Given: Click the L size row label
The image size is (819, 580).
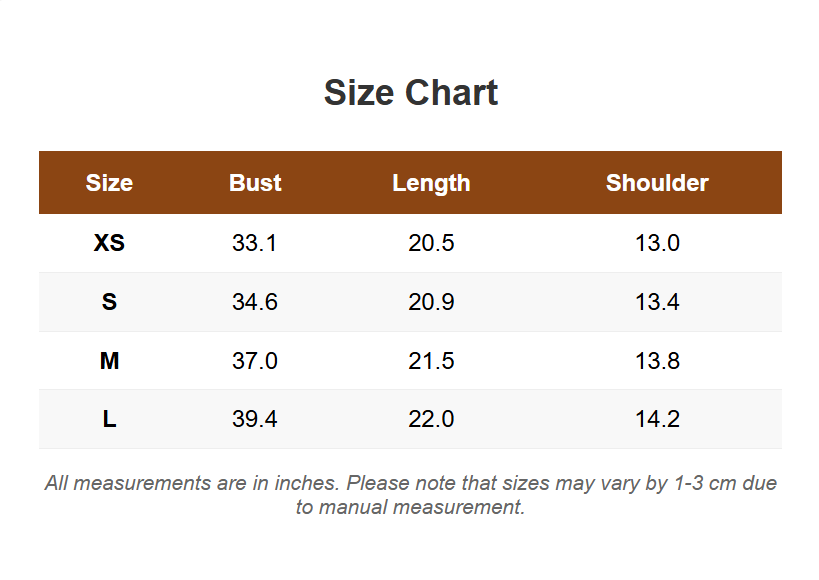Looking at the screenshot, I should (x=109, y=419).
